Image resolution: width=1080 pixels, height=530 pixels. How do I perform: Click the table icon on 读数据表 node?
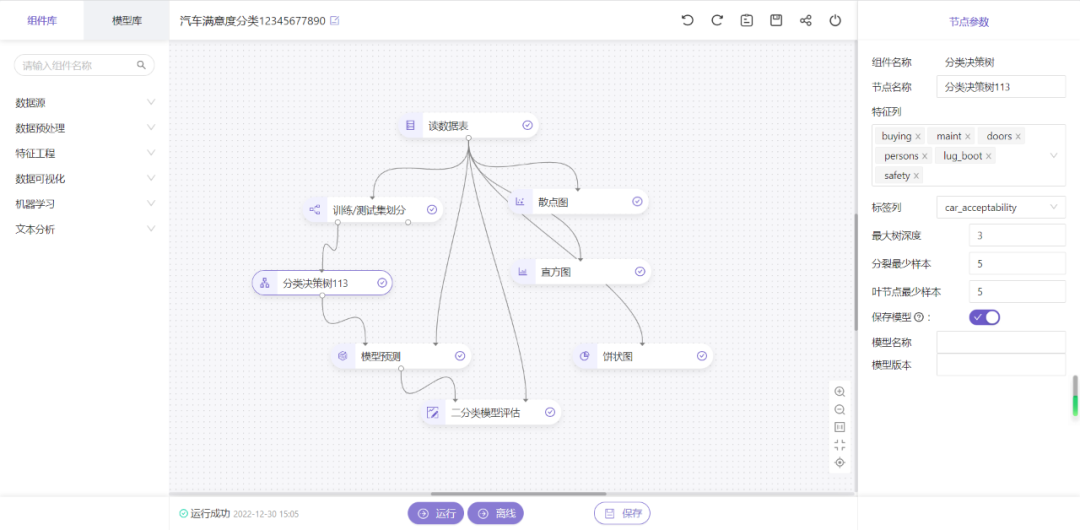click(x=411, y=125)
